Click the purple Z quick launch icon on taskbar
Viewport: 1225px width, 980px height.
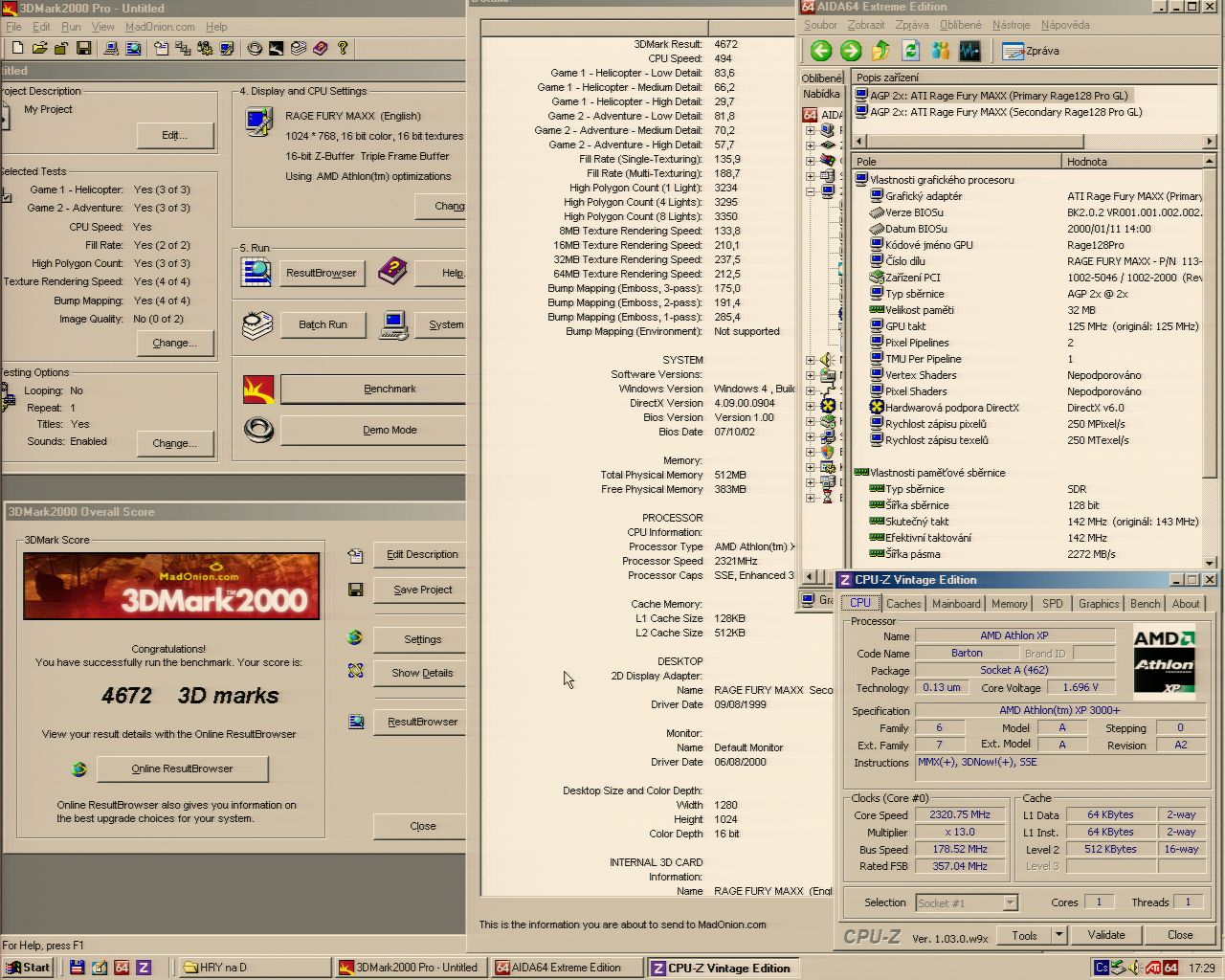click(144, 968)
